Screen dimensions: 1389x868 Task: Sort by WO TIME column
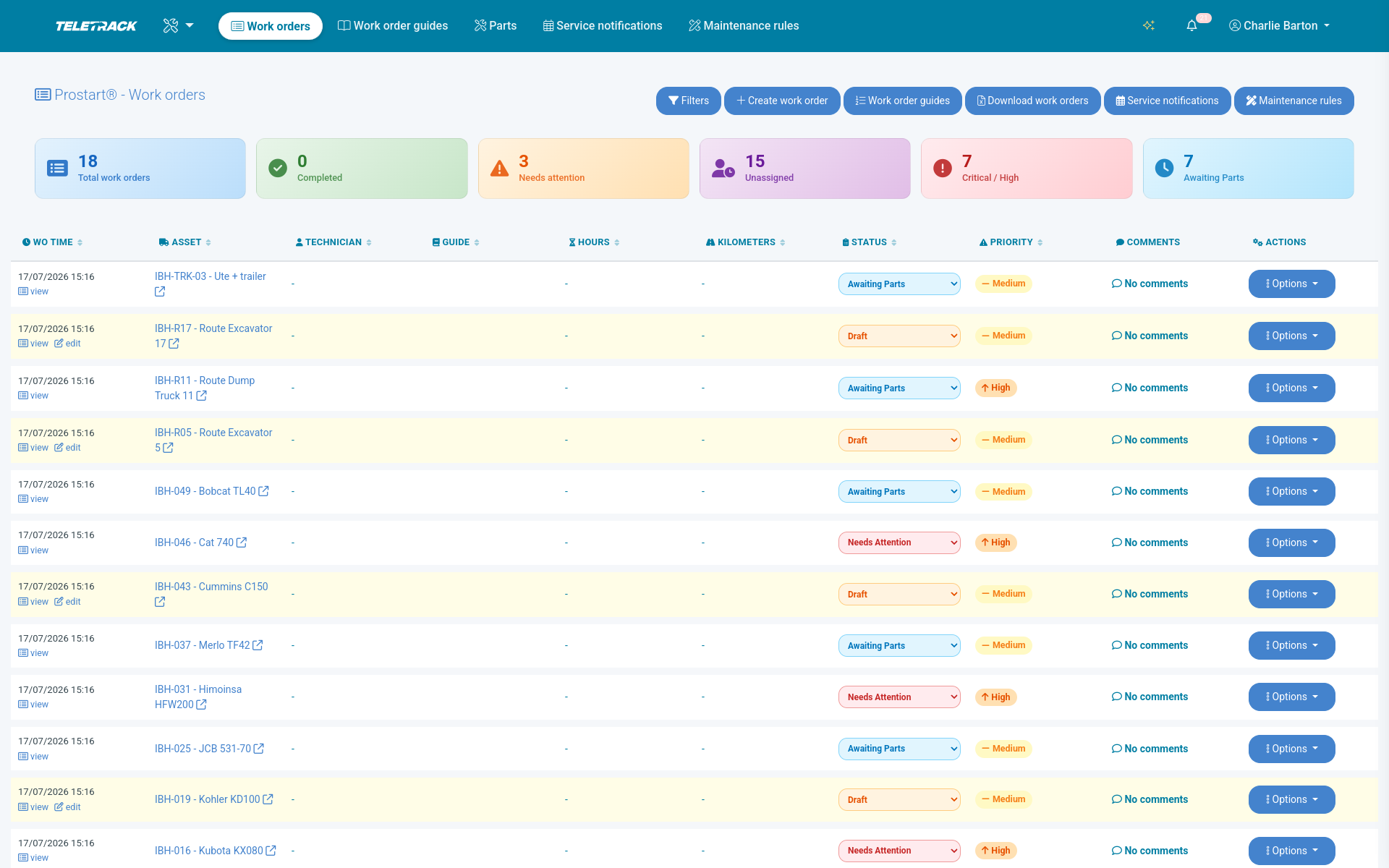point(52,242)
